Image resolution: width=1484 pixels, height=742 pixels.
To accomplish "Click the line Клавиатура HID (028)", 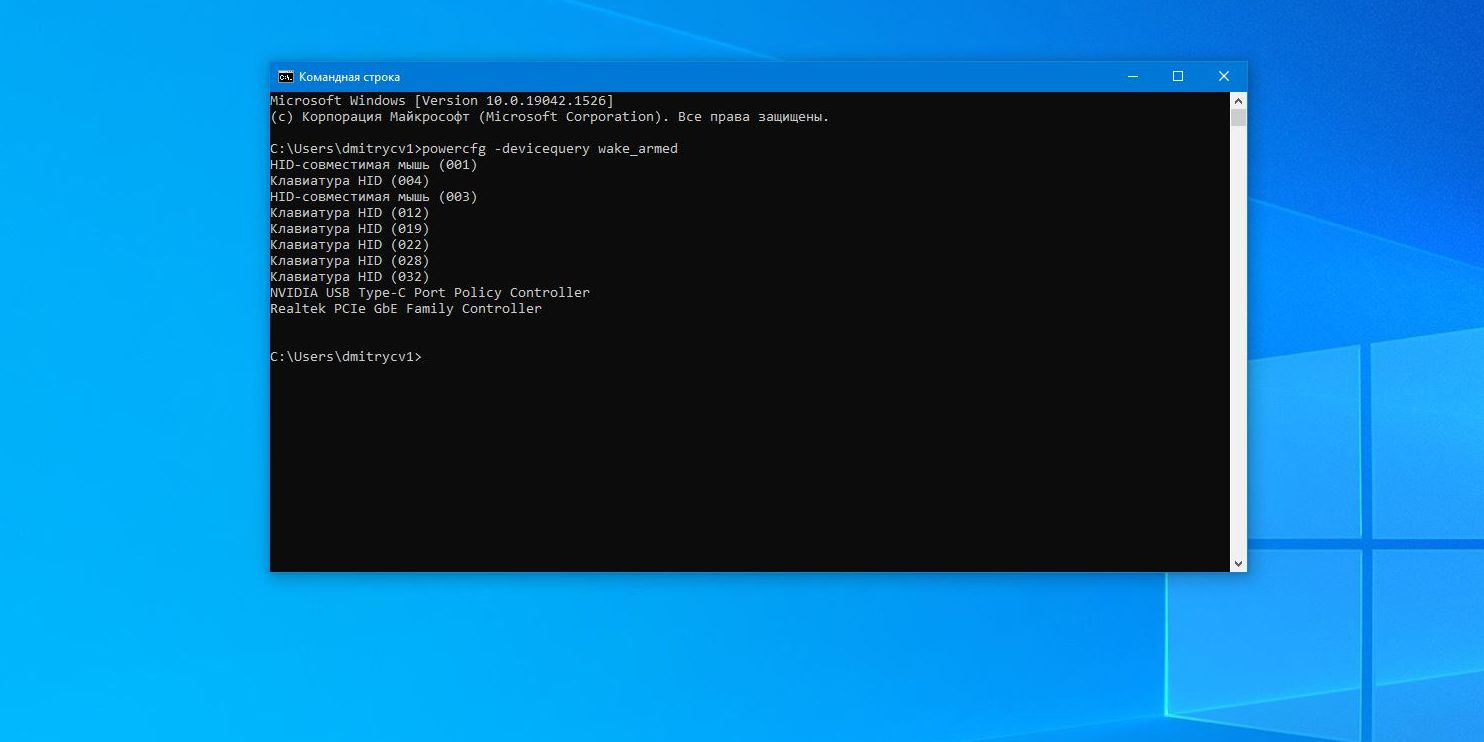I will click(x=350, y=261).
